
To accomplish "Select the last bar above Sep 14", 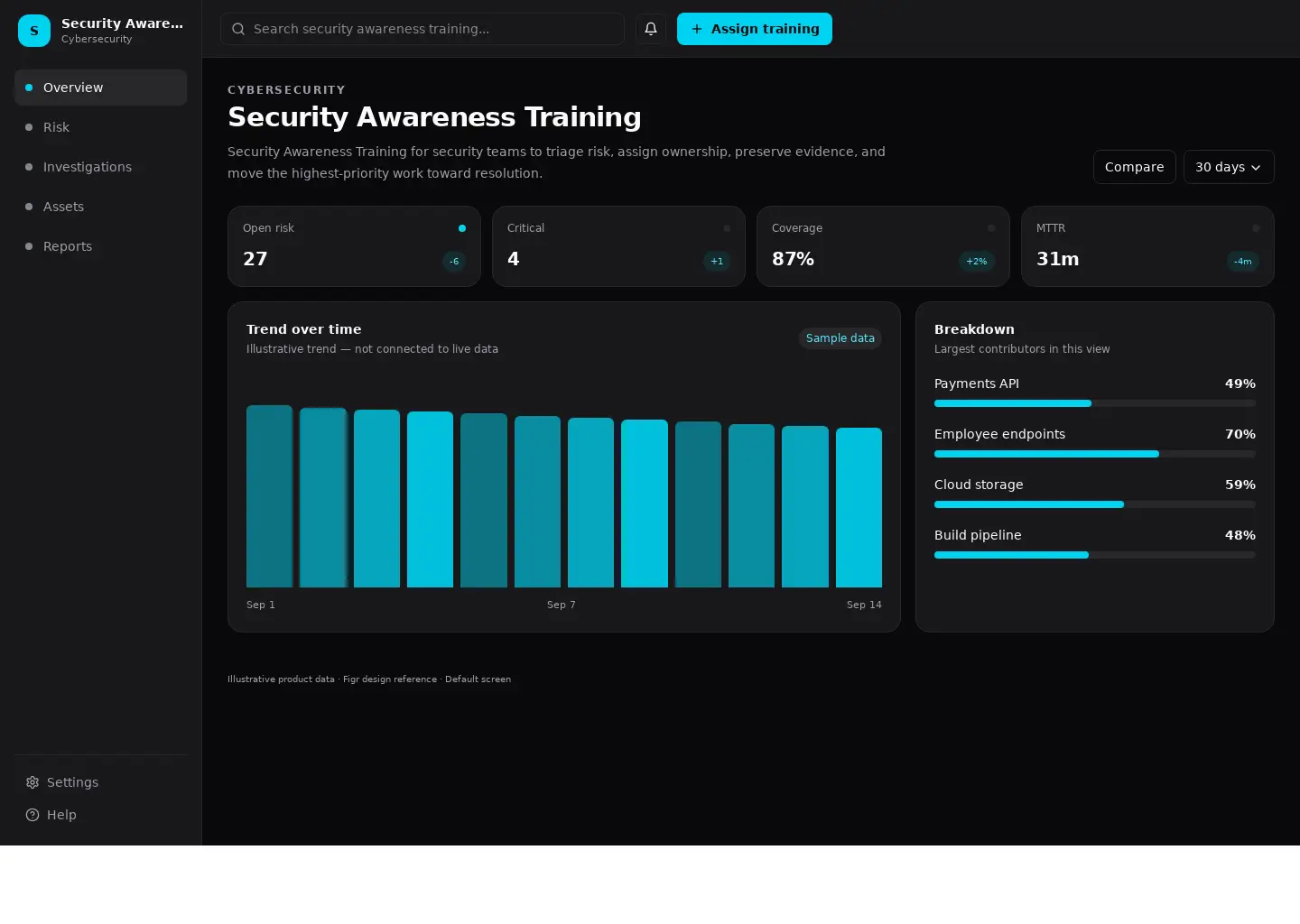I will [859, 507].
